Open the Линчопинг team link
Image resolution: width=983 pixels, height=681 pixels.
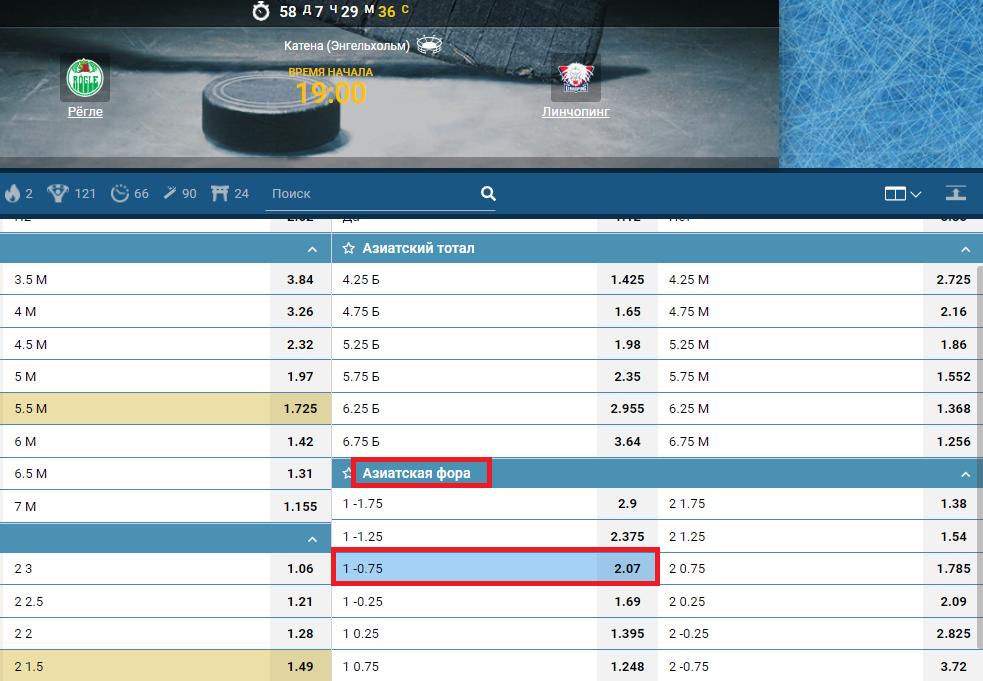(576, 112)
